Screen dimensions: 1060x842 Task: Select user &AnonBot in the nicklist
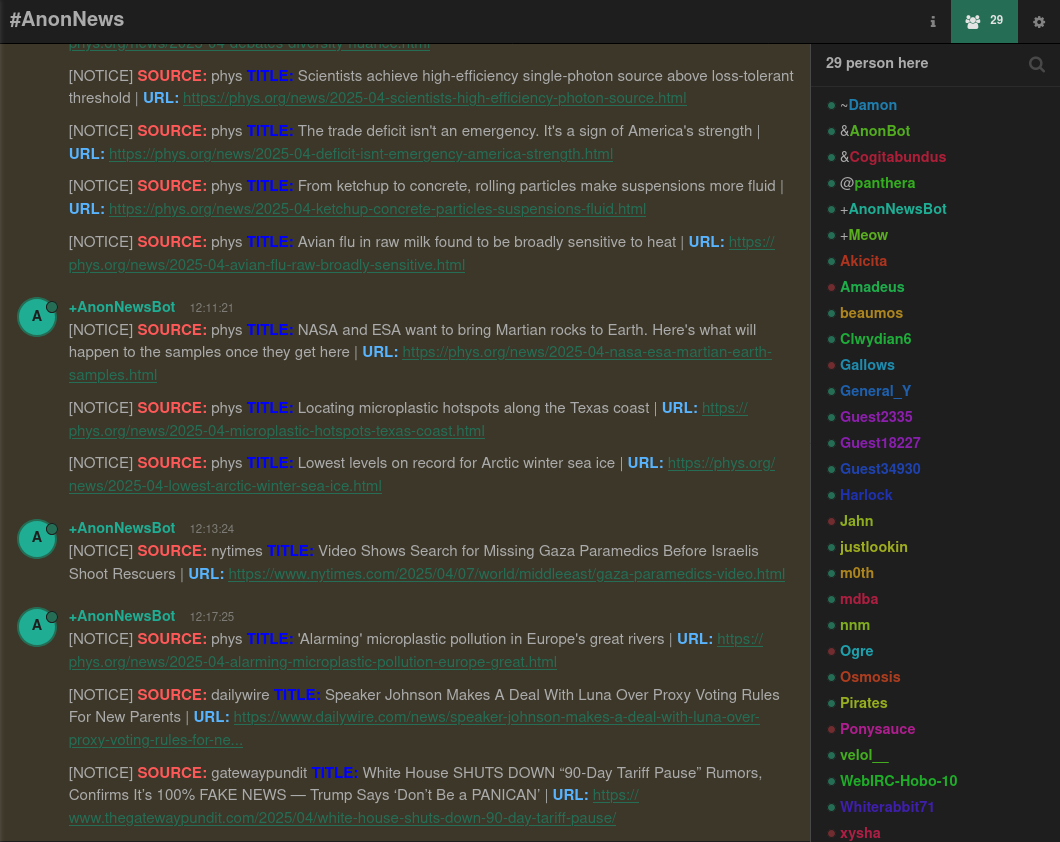click(x=875, y=131)
